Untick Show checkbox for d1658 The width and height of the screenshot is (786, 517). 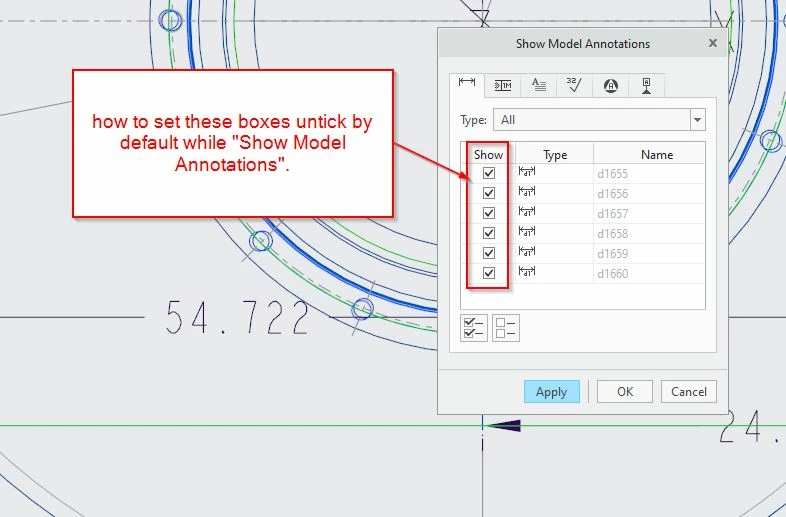pyautogui.click(x=489, y=233)
